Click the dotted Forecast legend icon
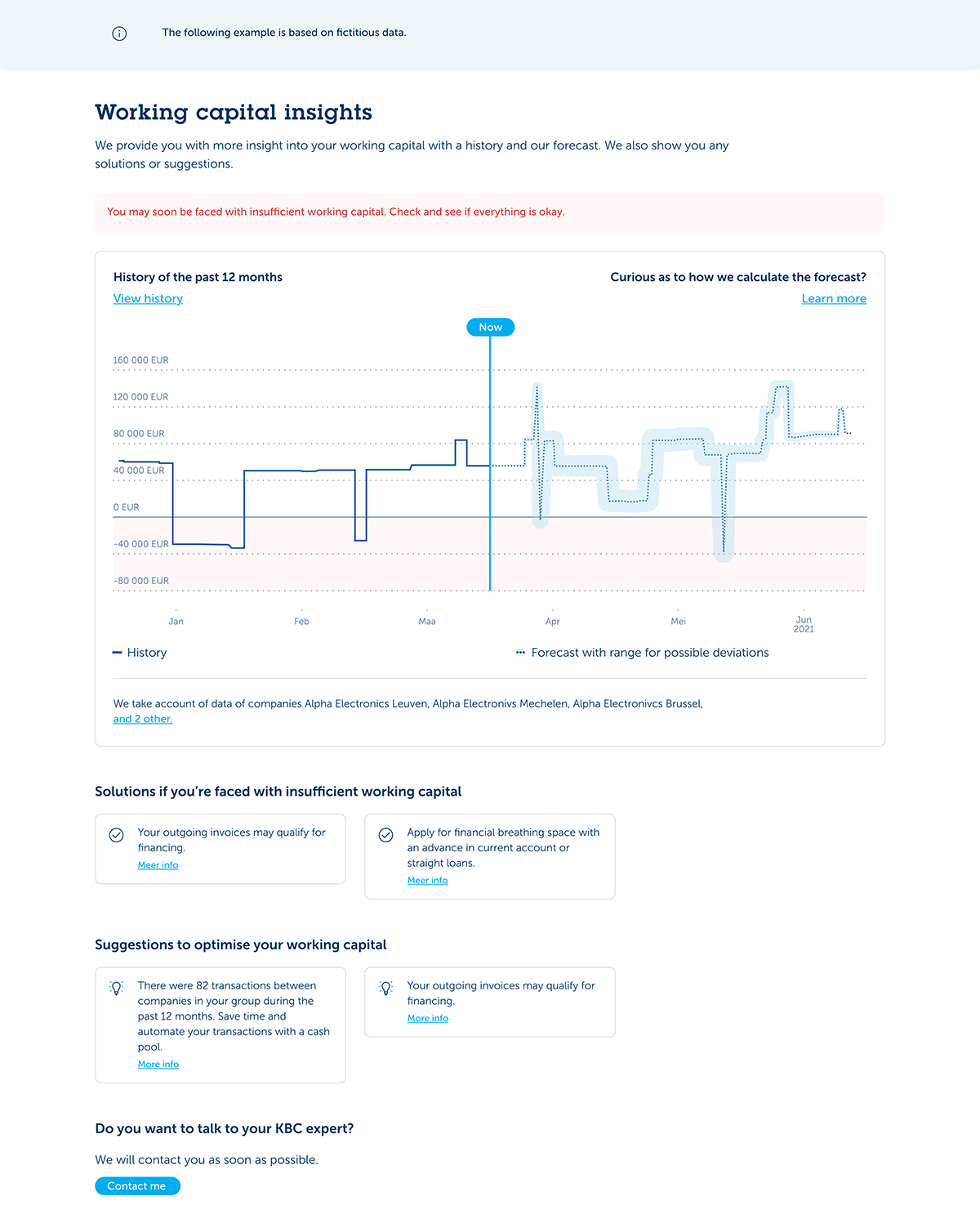 click(520, 652)
